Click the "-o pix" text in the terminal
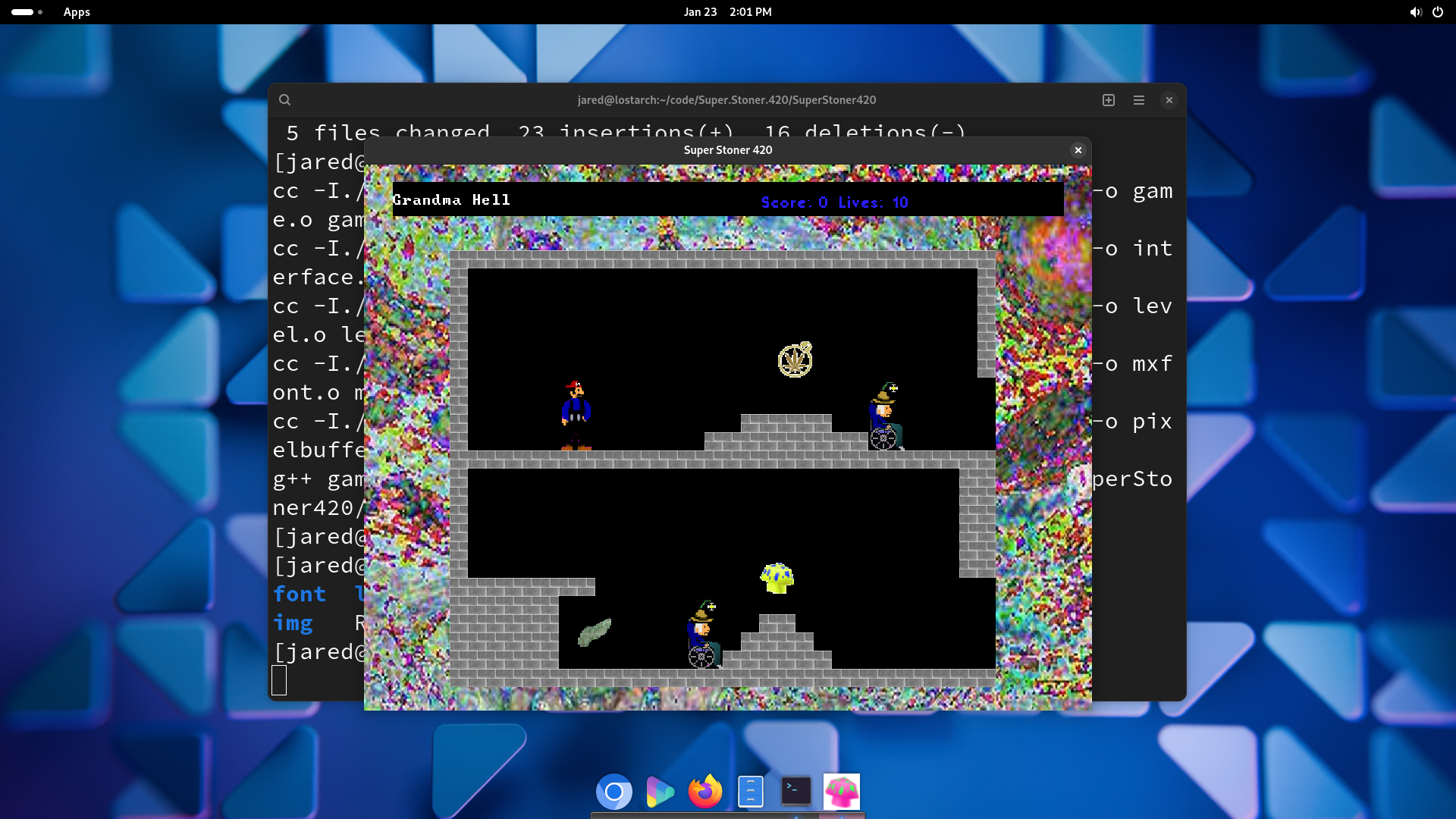Screen dimensions: 1456x819 tap(1132, 422)
